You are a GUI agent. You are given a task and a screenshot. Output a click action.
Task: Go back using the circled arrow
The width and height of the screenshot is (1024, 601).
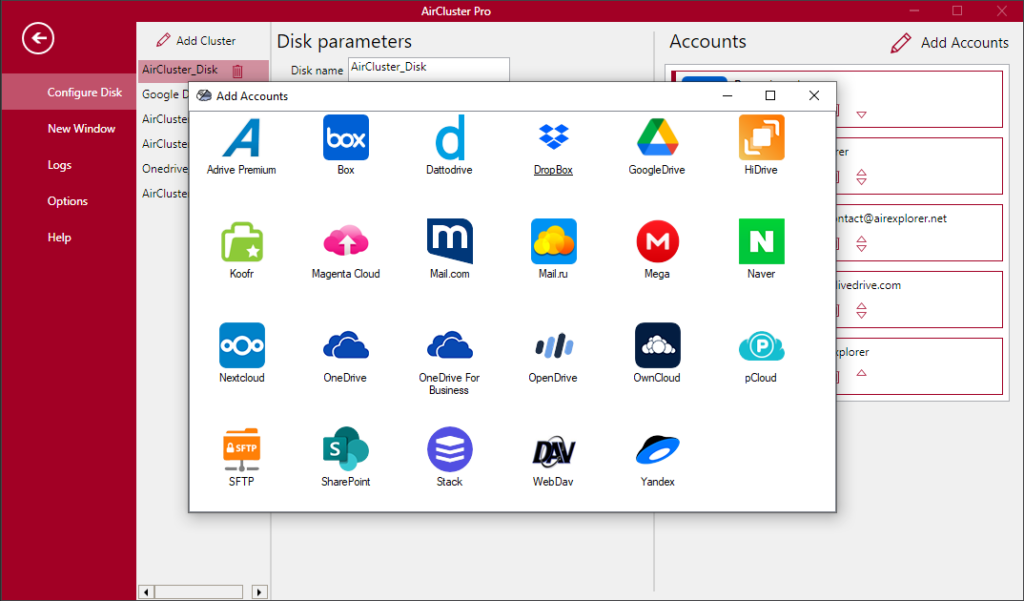point(38,38)
